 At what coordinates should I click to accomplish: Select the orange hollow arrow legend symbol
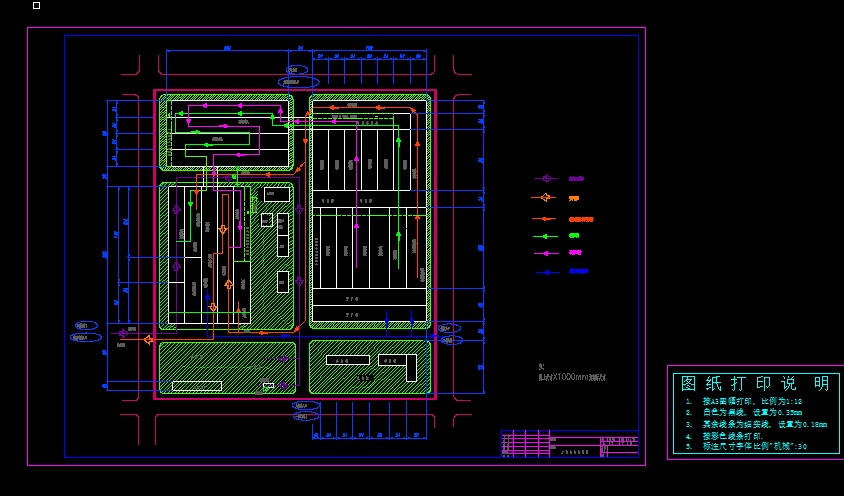[545, 198]
